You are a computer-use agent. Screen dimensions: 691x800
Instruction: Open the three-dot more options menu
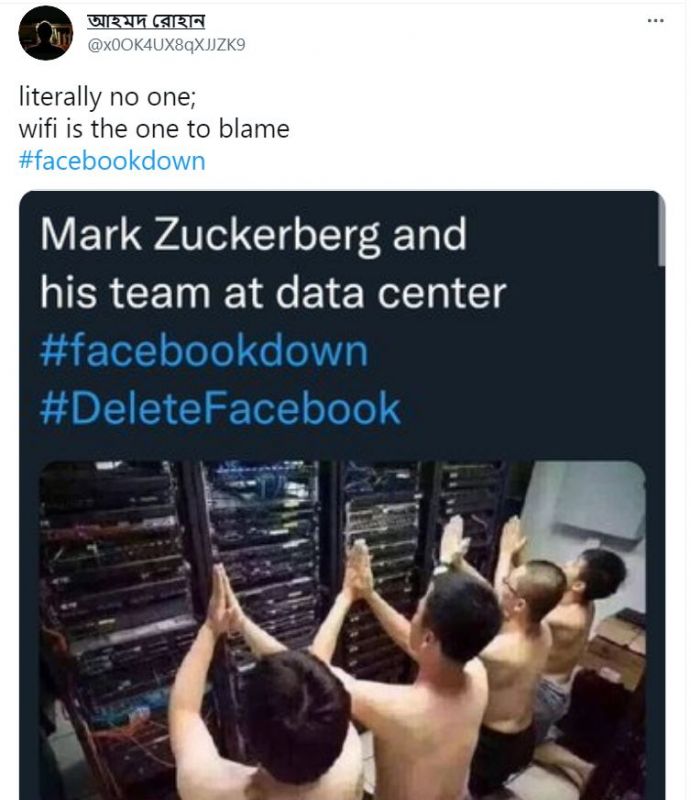coord(655,20)
